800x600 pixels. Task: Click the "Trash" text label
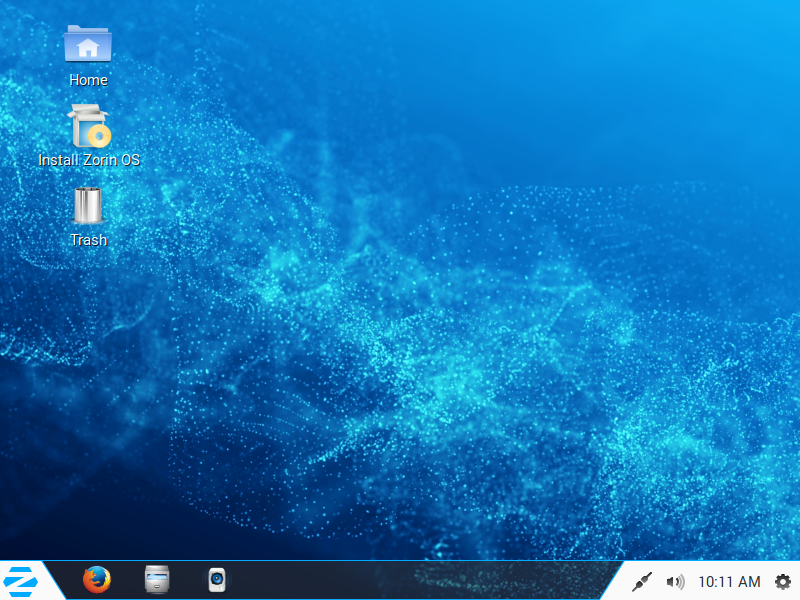[88, 240]
